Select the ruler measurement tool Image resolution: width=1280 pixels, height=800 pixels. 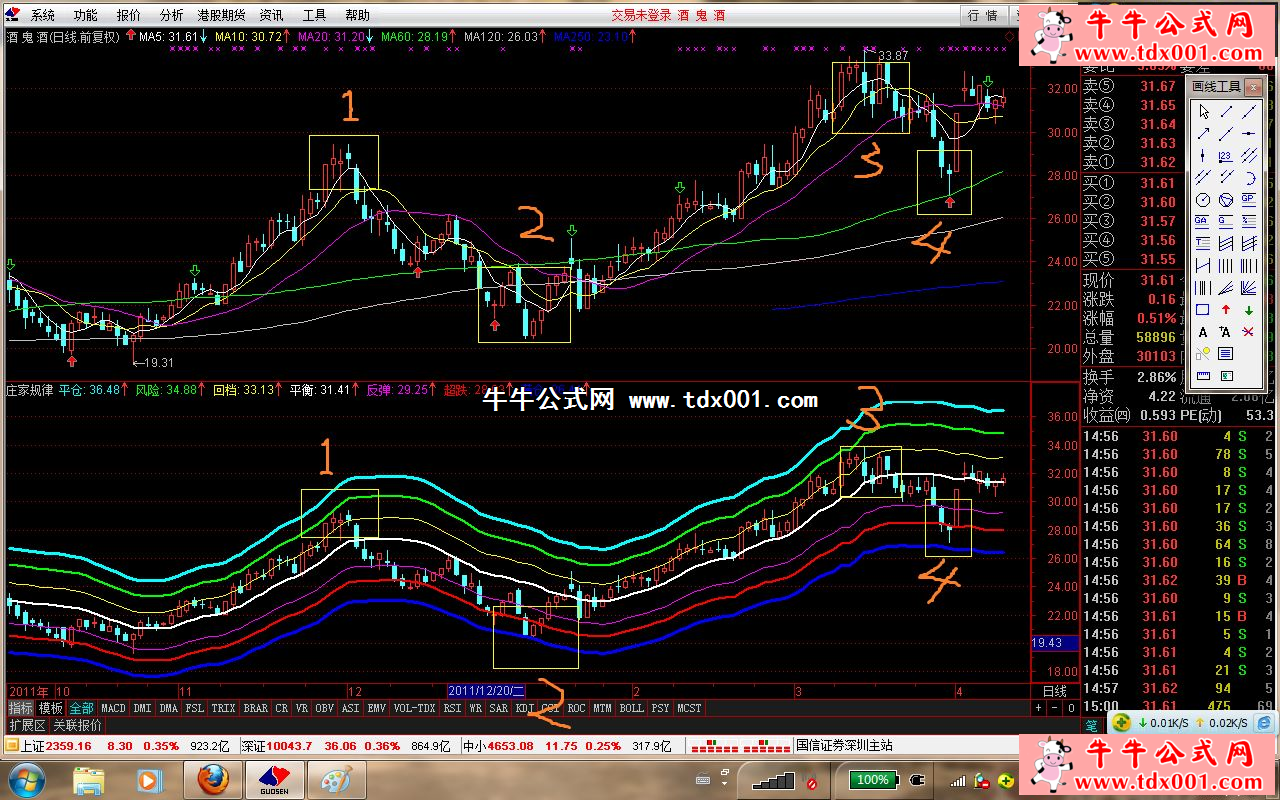click(x=1202, y=376)
